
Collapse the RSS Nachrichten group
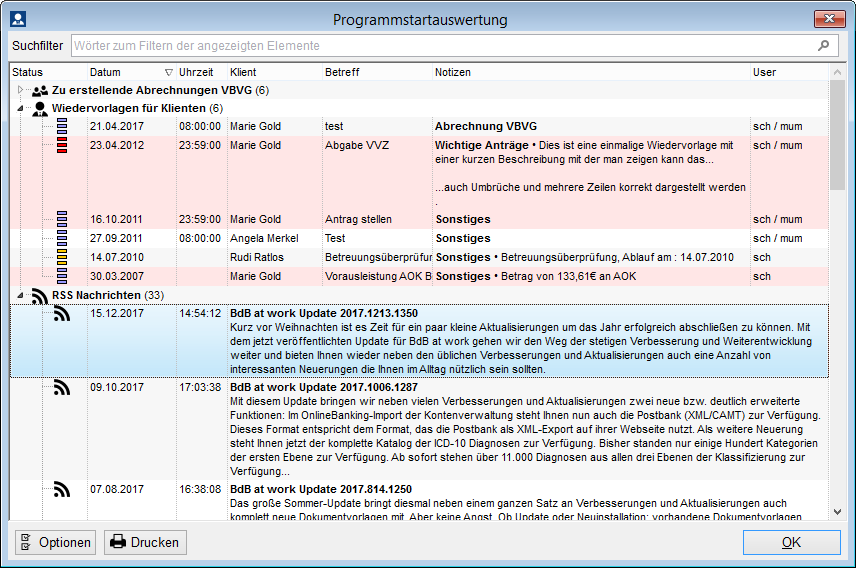[20, 295]
